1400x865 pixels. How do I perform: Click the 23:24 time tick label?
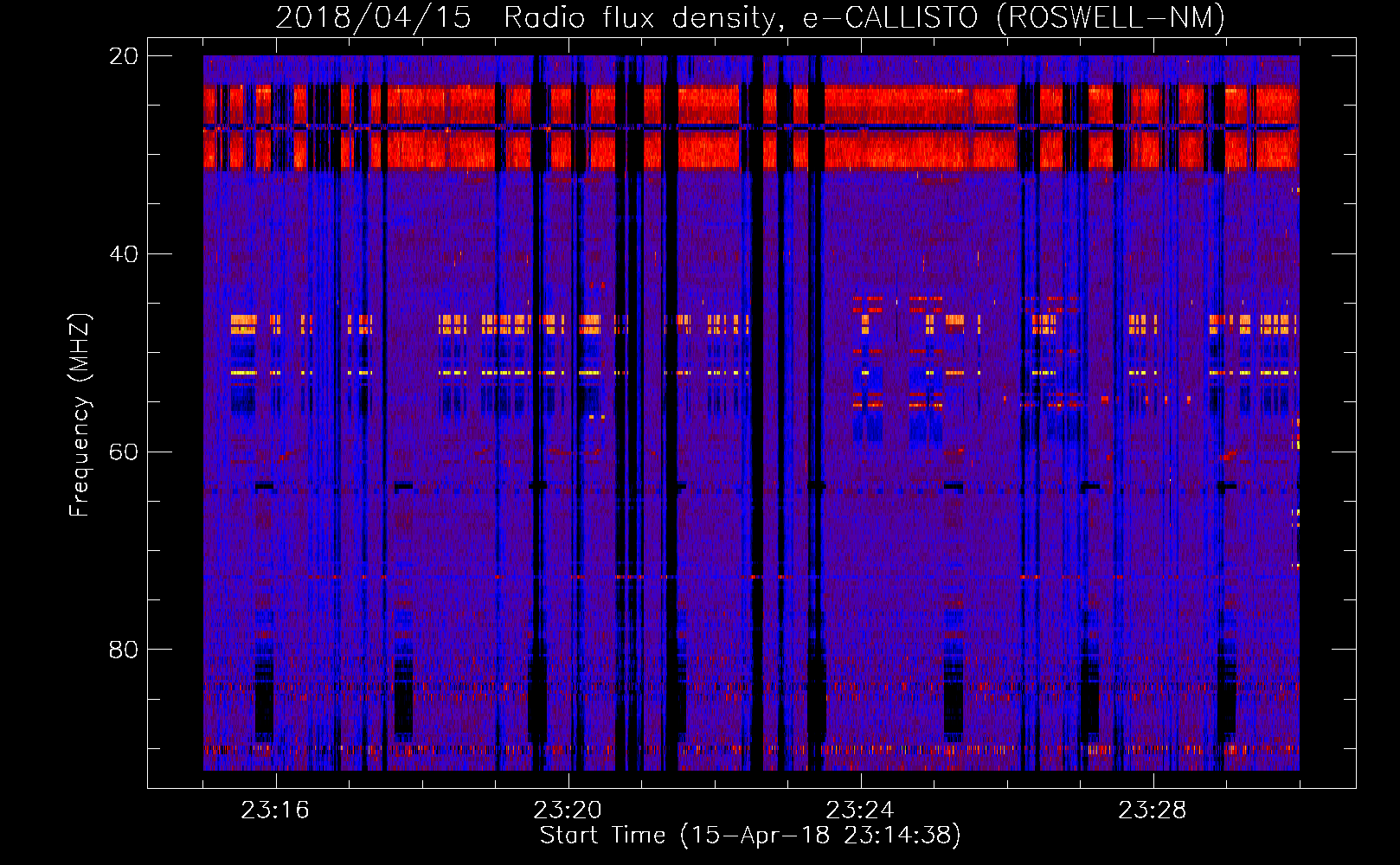pyautogui.click(x=860, y=811)
